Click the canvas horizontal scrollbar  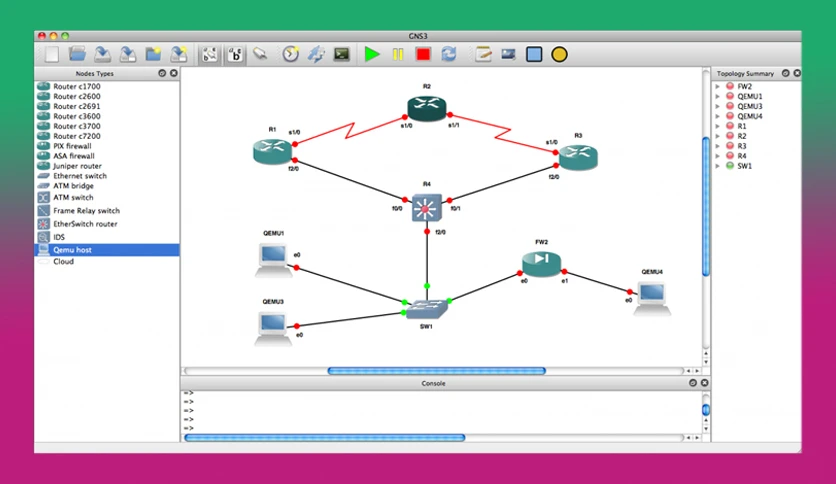click(x=436, y=371)
